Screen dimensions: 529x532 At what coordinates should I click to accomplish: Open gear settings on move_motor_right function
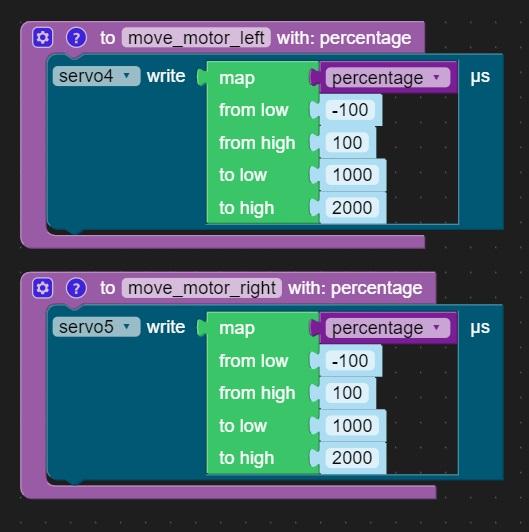pos(42,288)
